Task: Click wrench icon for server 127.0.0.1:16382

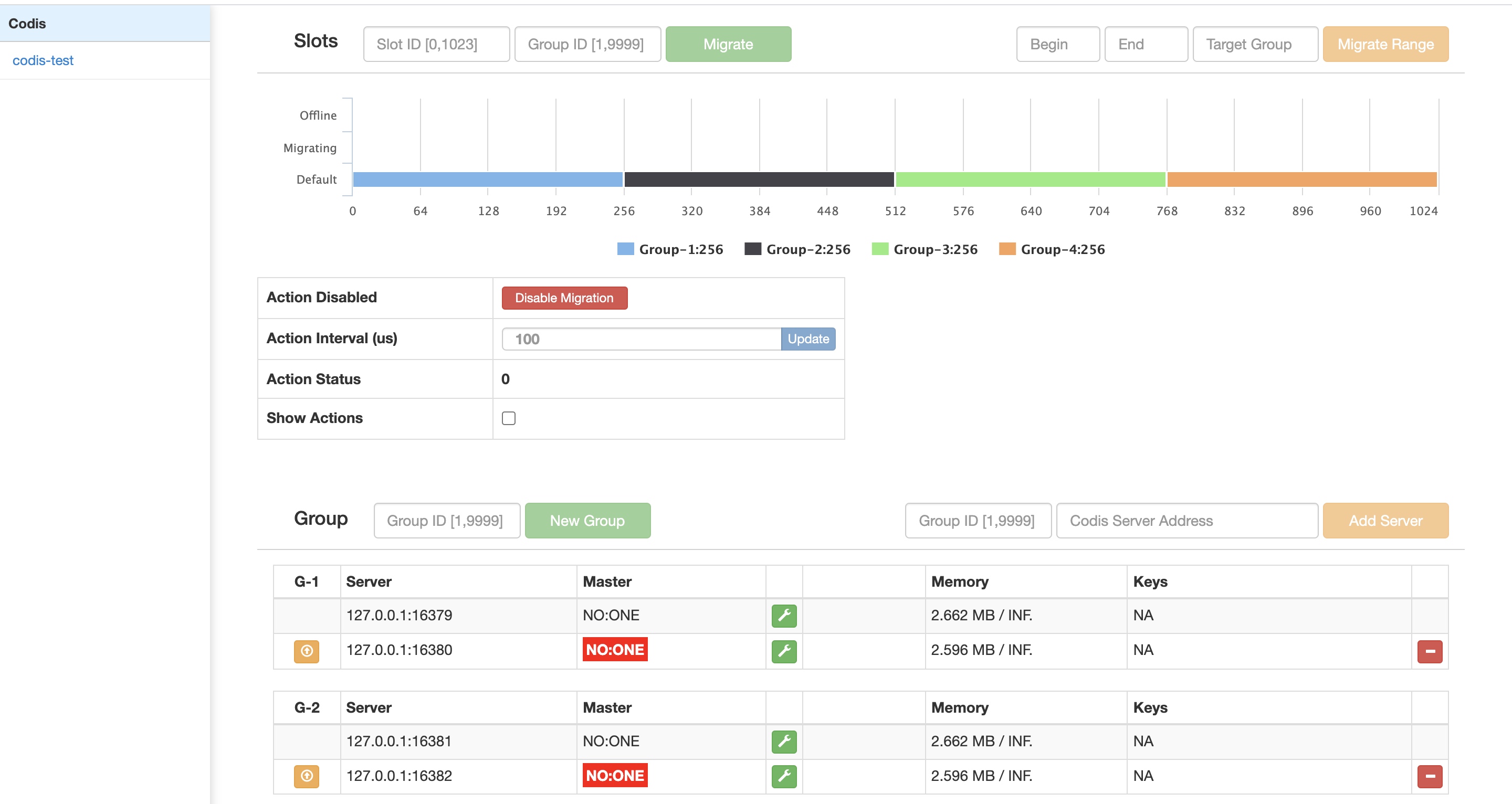Action: [784, 776]
